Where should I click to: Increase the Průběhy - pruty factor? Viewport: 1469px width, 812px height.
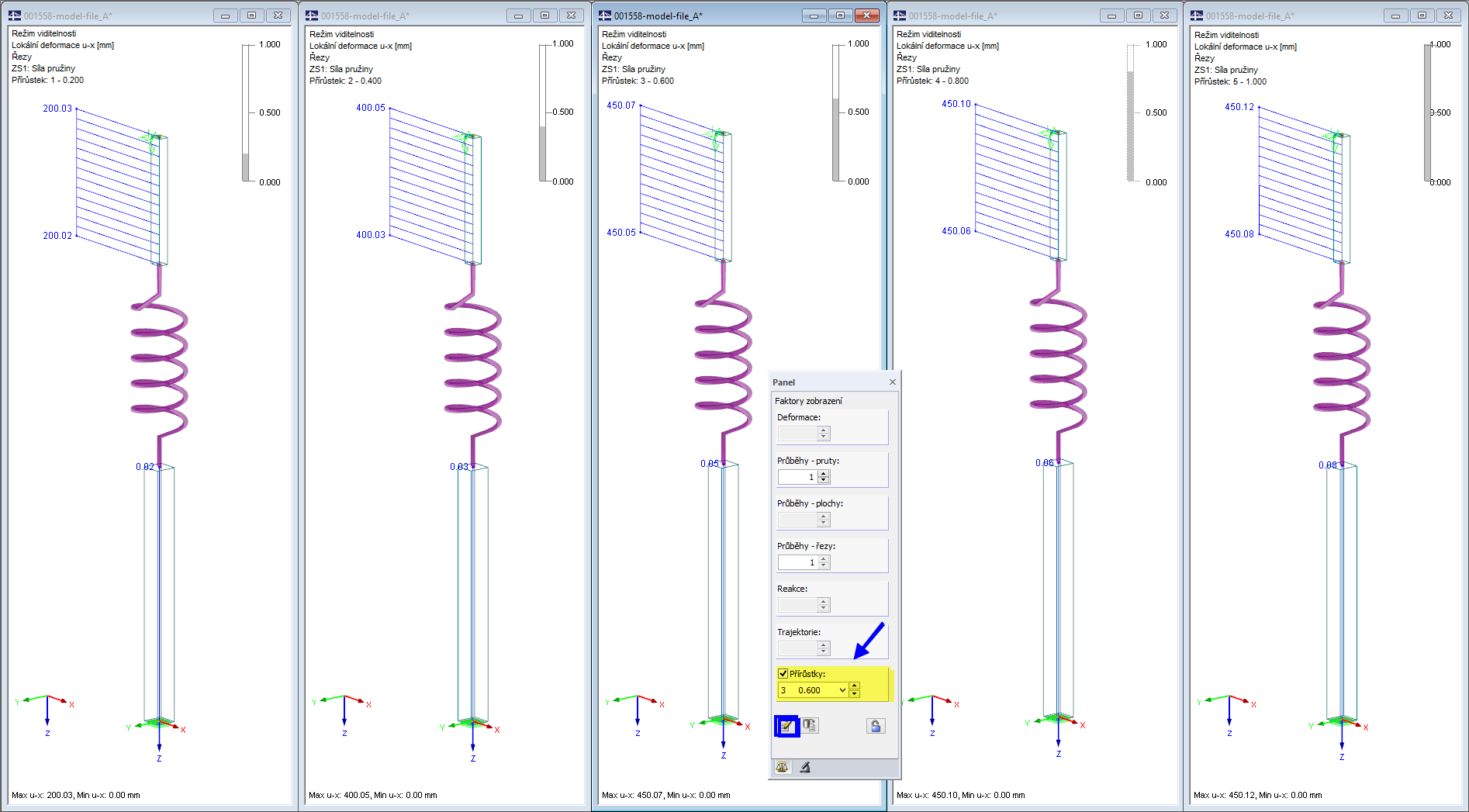pos(824,474)
